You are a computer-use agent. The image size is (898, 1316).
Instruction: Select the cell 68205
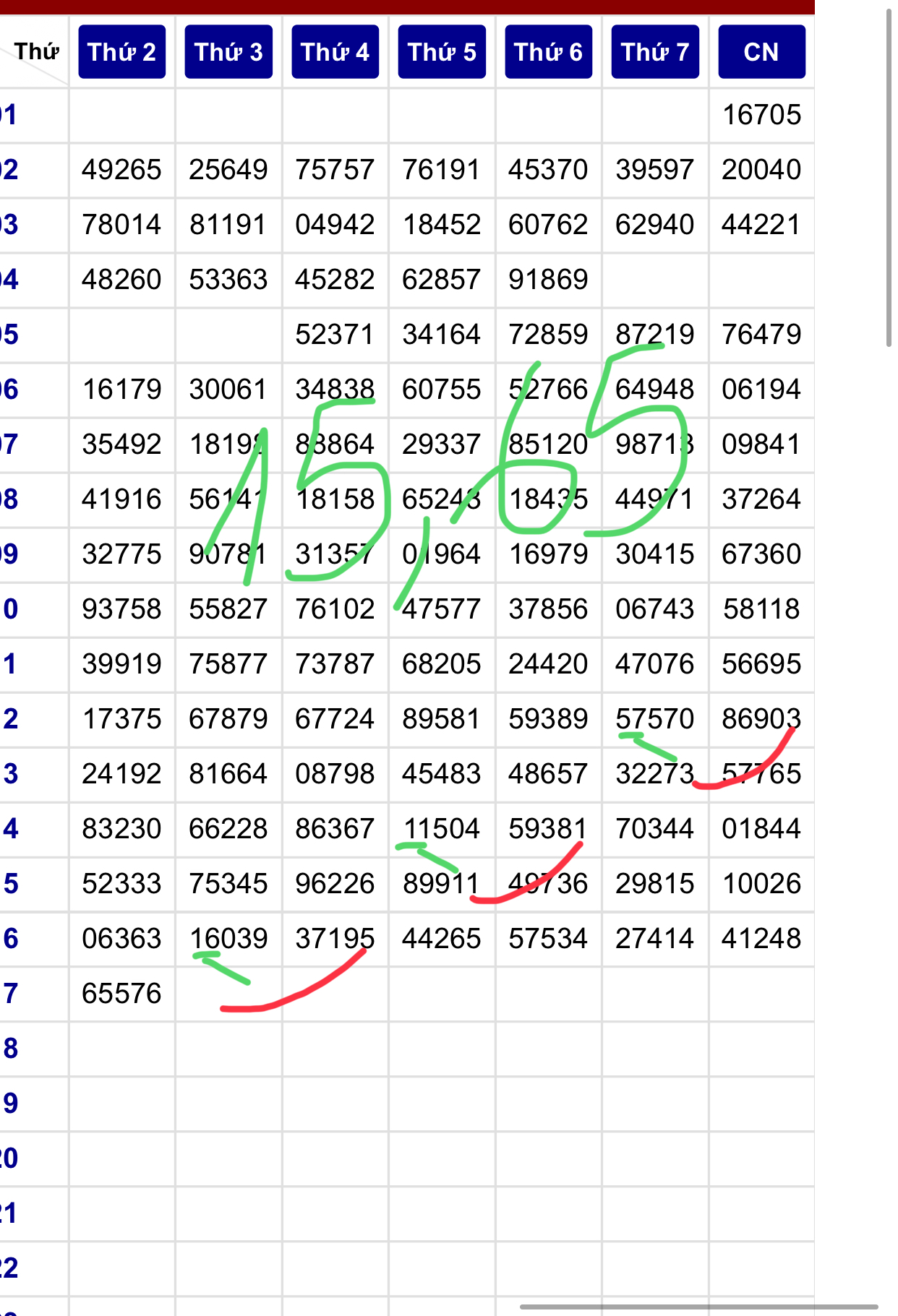(442, 664)
